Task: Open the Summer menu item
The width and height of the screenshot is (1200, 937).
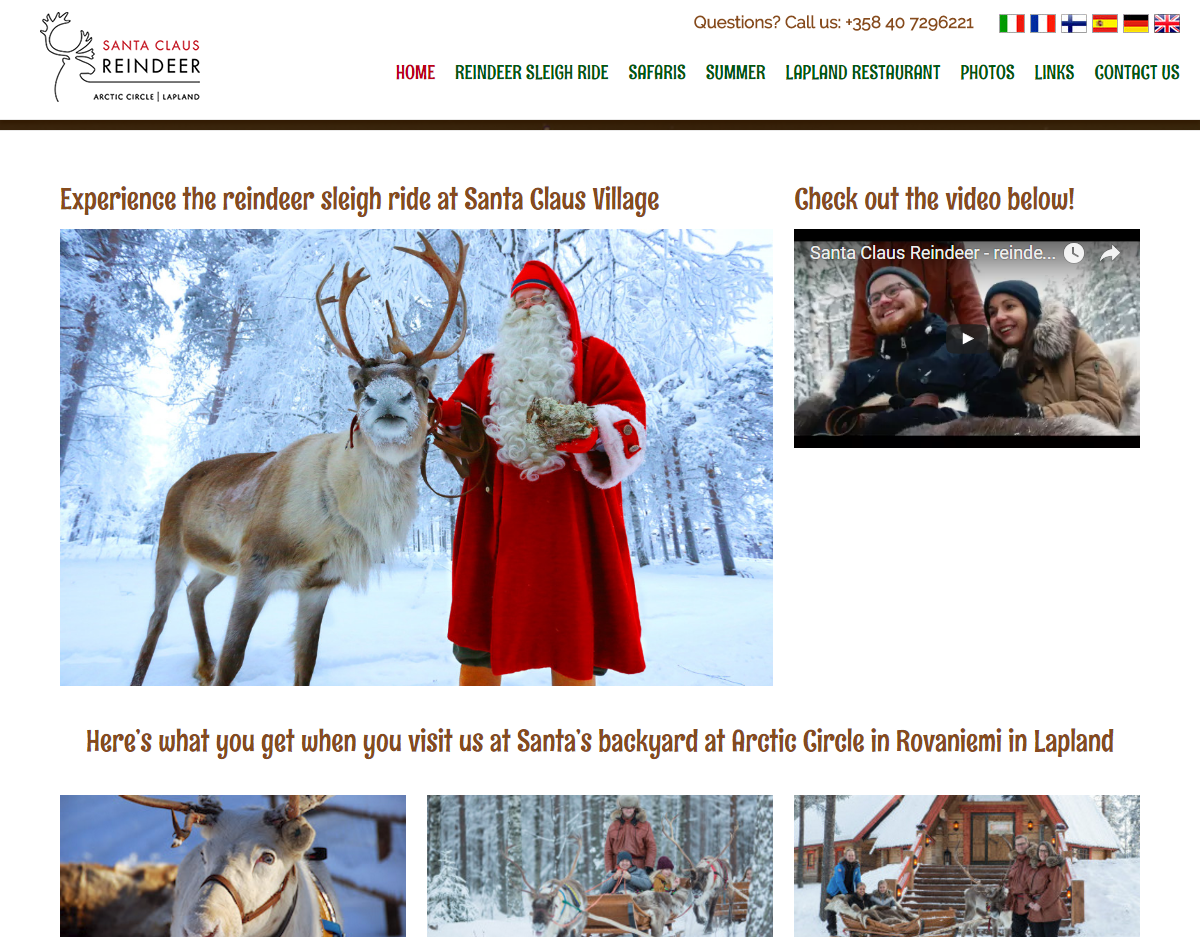Action: coord(735,72)
